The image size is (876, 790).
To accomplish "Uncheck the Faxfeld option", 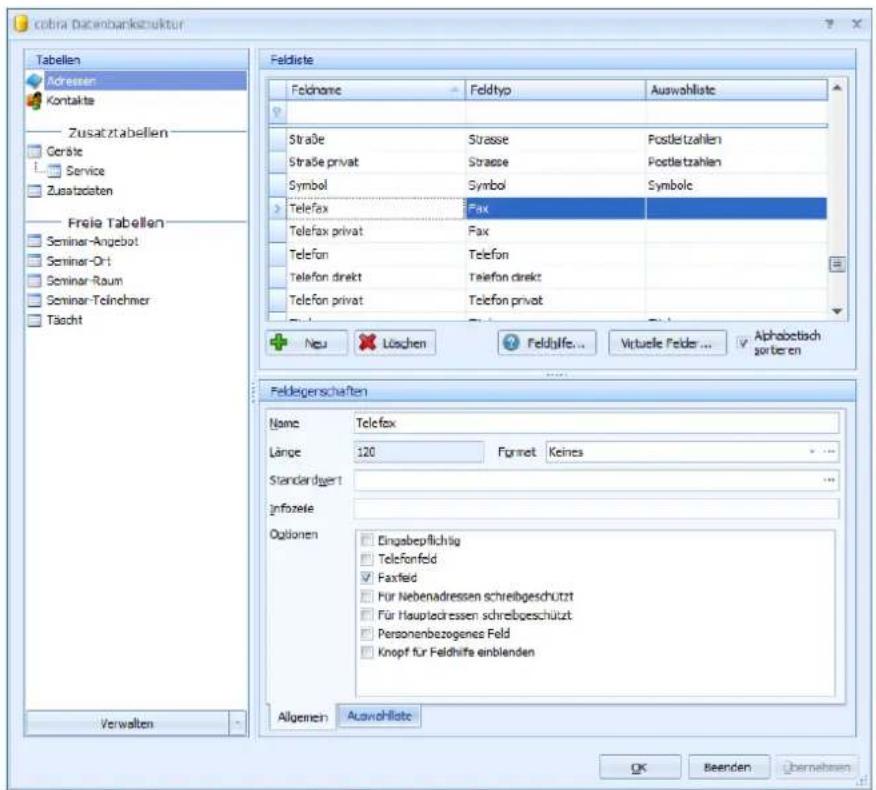I will [x=366, y=578].
